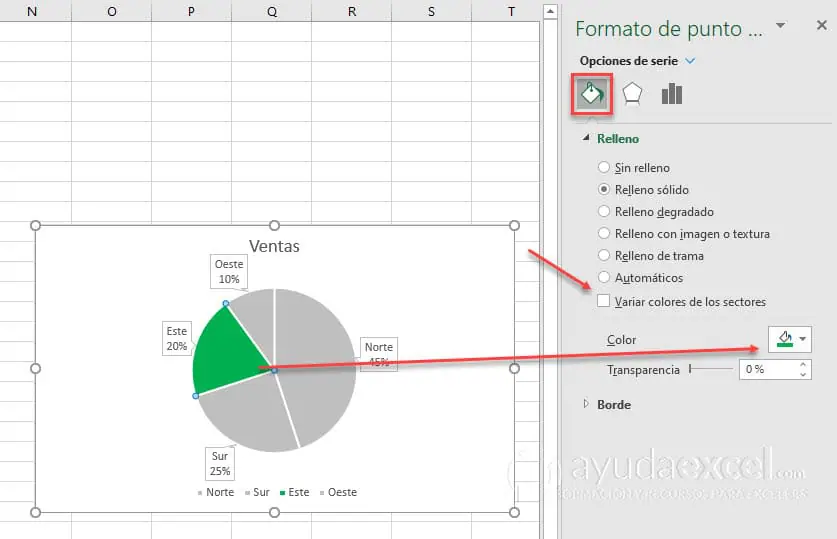Click the Norte legend entry
Image resolution: width=837 pixels, height=539 pixels.
(x=216, y=492)
